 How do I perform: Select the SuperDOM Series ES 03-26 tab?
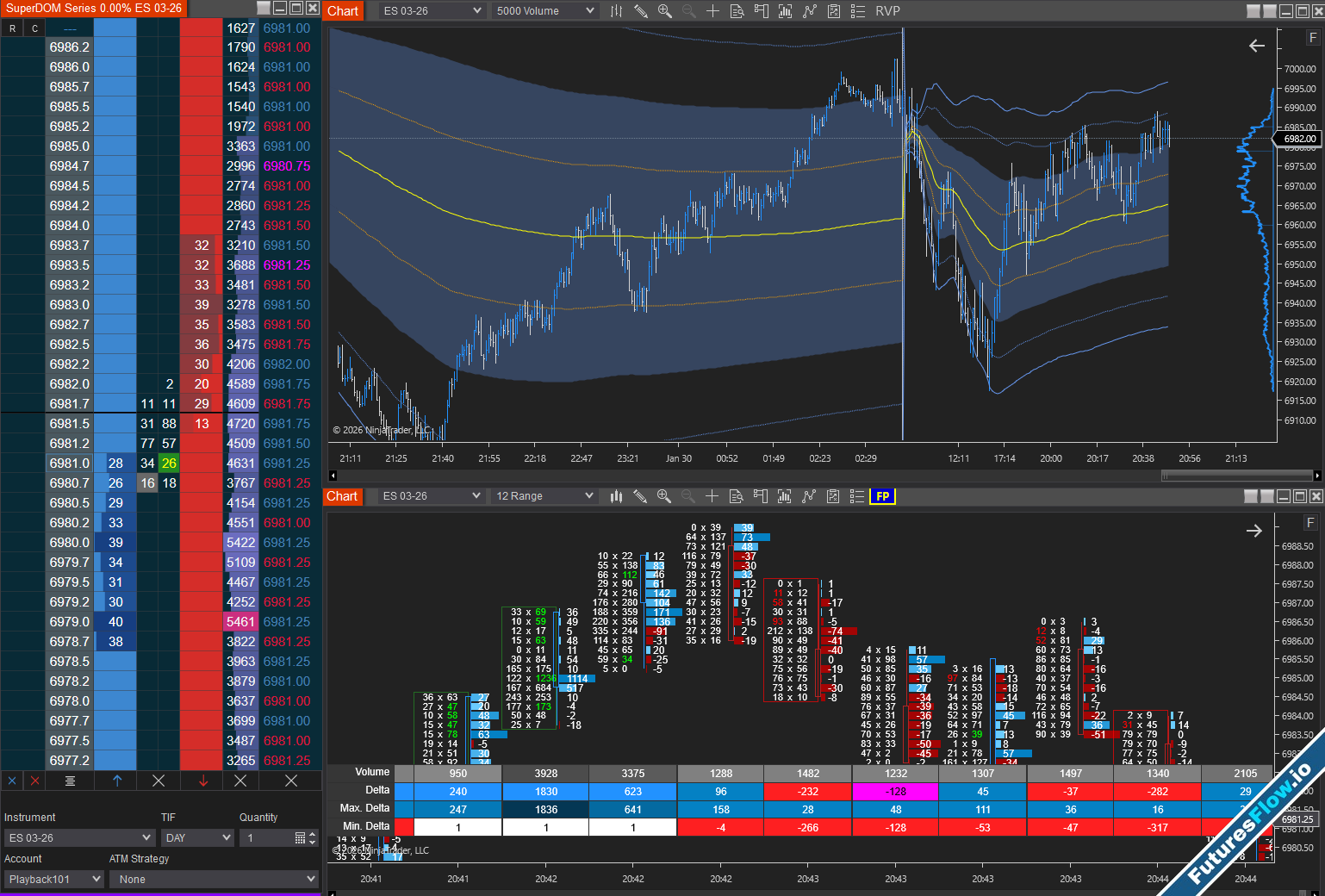tap(94, 8)
